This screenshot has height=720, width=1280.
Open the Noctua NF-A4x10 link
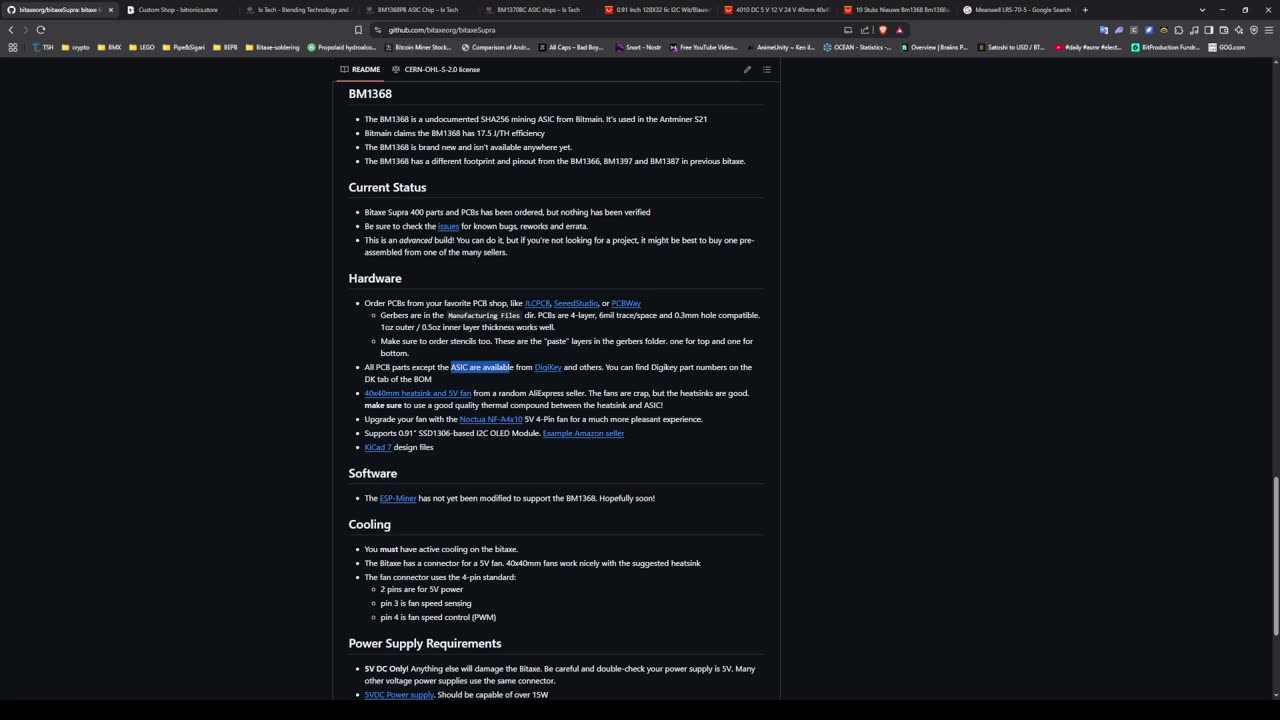[x=491, y=419]
